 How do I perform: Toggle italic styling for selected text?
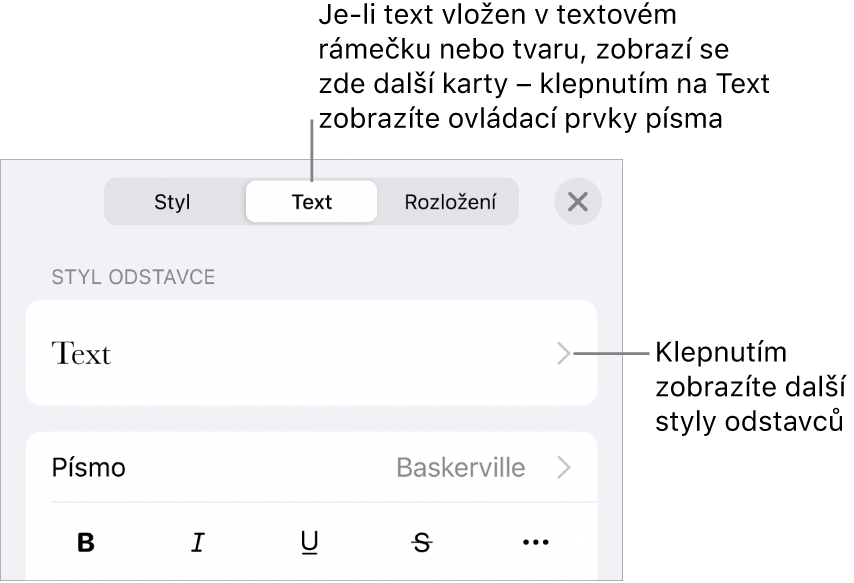coord(198,544)
